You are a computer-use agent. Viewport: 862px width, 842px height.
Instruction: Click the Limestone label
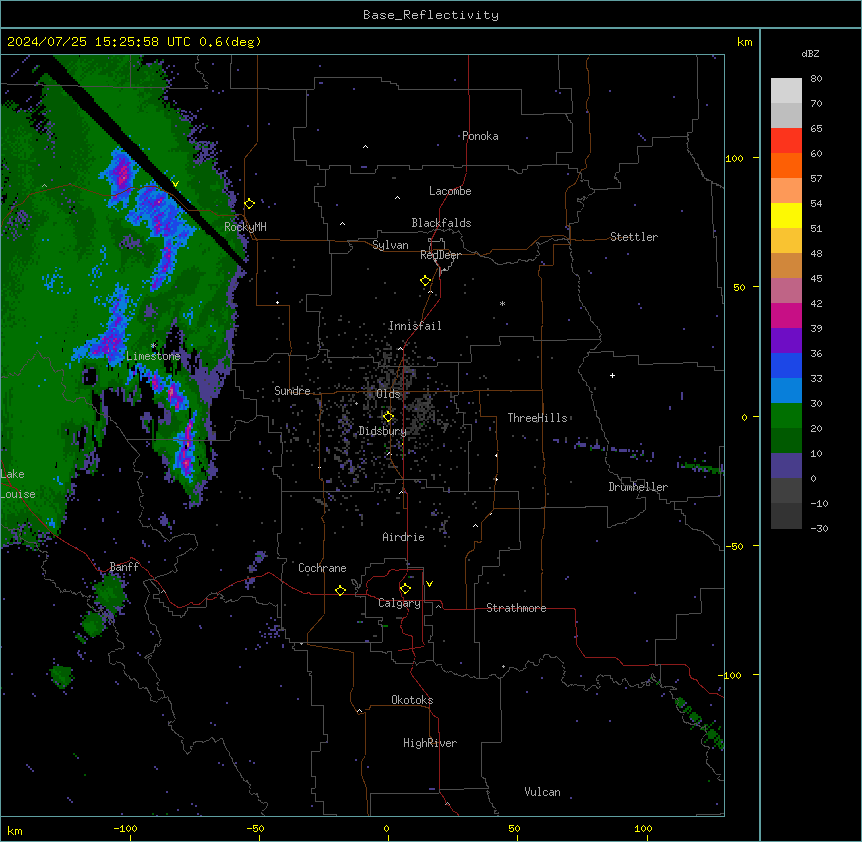click(153, 356)
